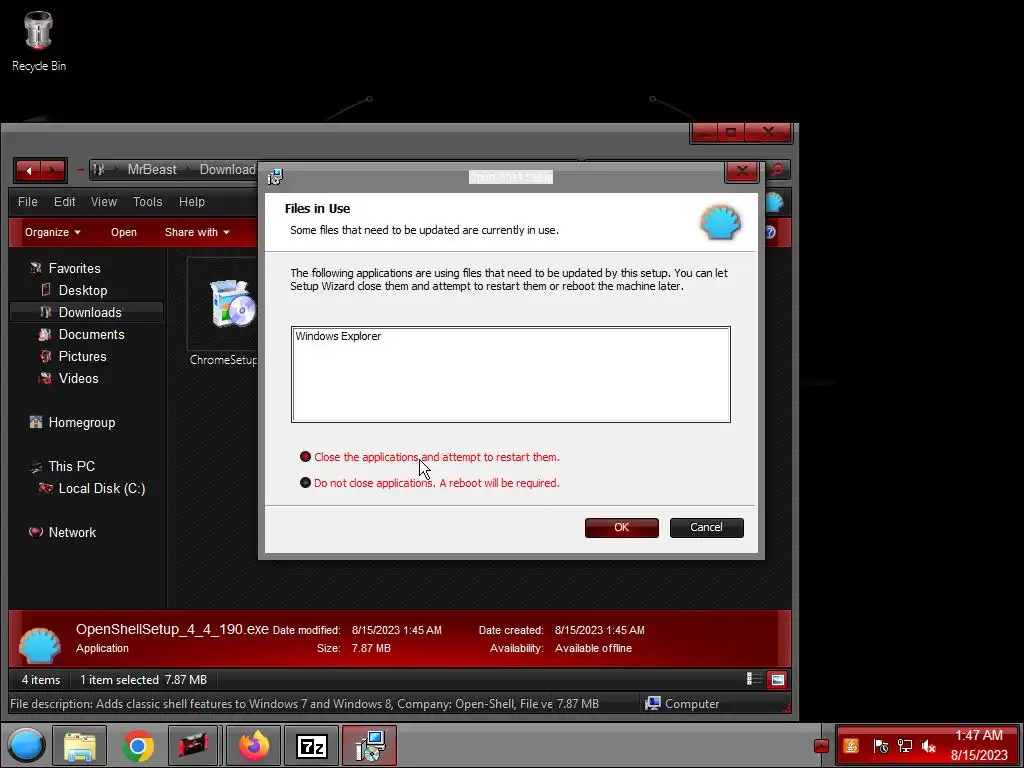1024x768 pixels.
Task: Click the installer setup icon on taskbar
Action: pos(370,746)
